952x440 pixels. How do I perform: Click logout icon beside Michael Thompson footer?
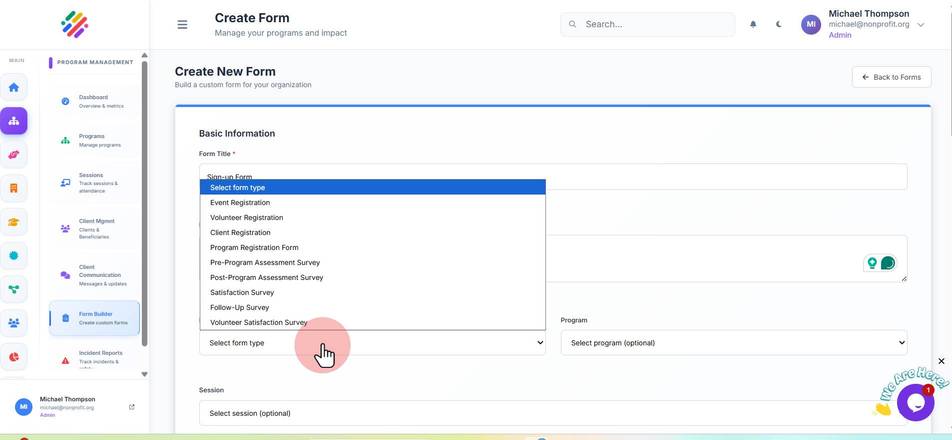point(132,407)
